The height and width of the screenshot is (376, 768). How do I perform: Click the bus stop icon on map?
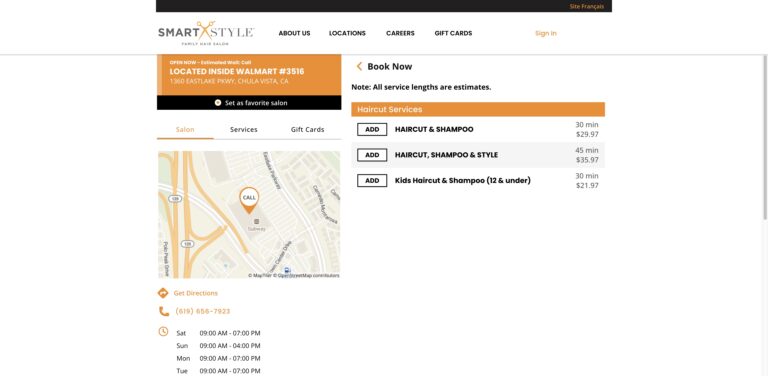pos(288,270)
